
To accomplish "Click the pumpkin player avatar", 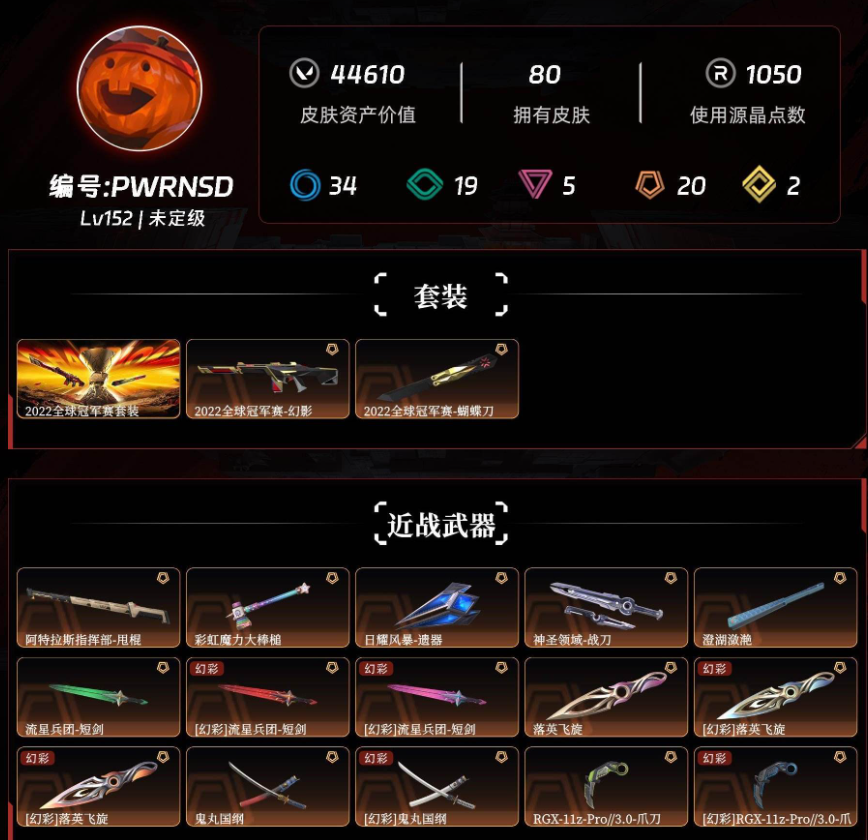I will 140,88.
